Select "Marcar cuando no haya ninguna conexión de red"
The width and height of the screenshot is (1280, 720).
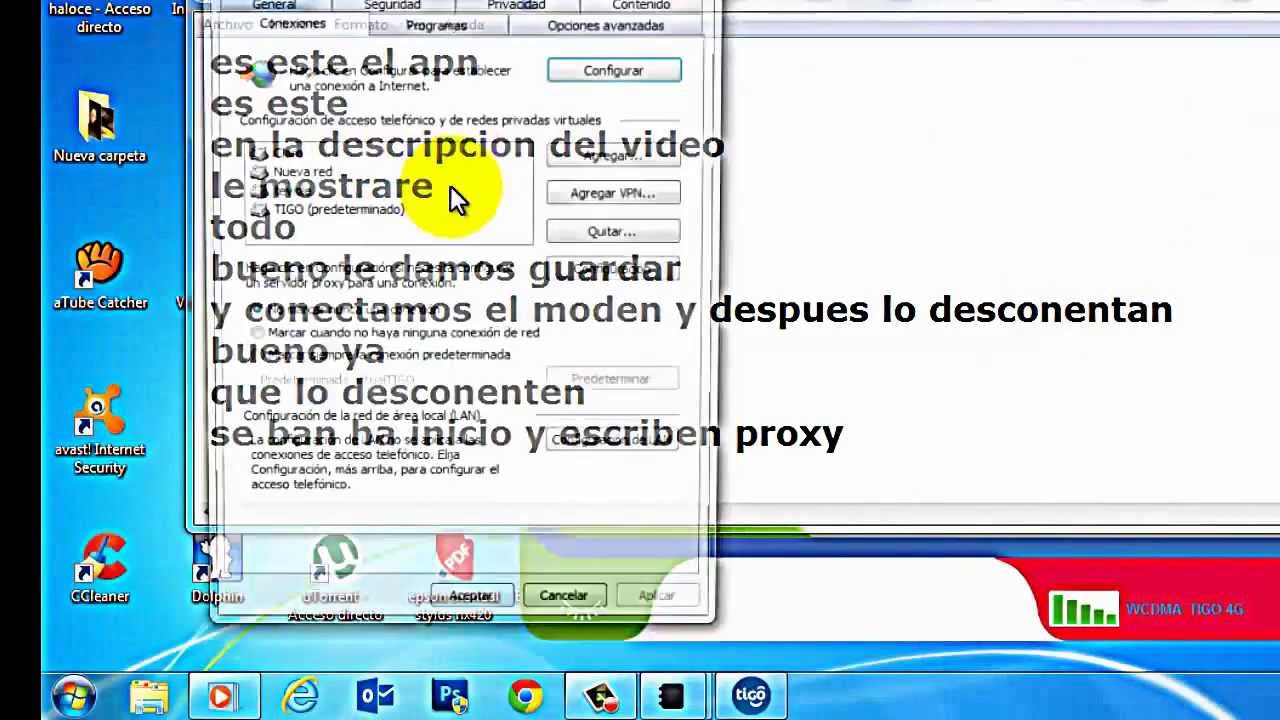pos(396,332)
